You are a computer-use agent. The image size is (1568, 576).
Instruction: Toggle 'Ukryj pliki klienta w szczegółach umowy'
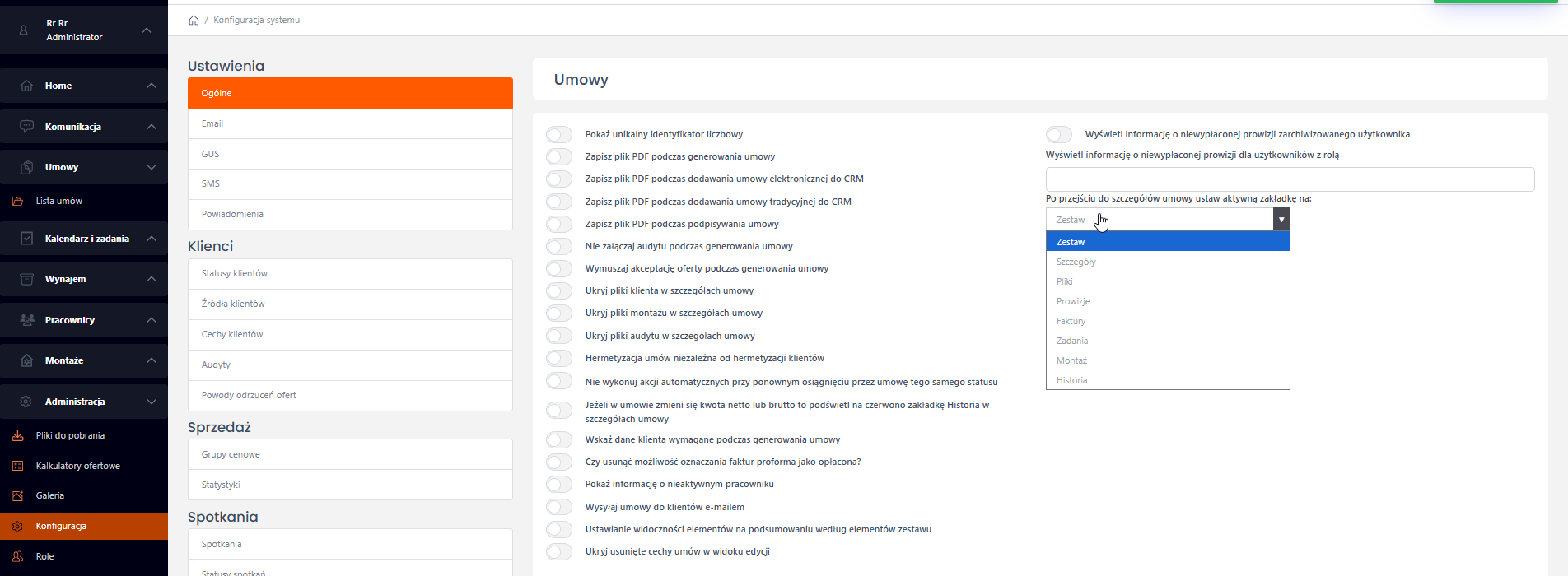(x=559, y=290)
